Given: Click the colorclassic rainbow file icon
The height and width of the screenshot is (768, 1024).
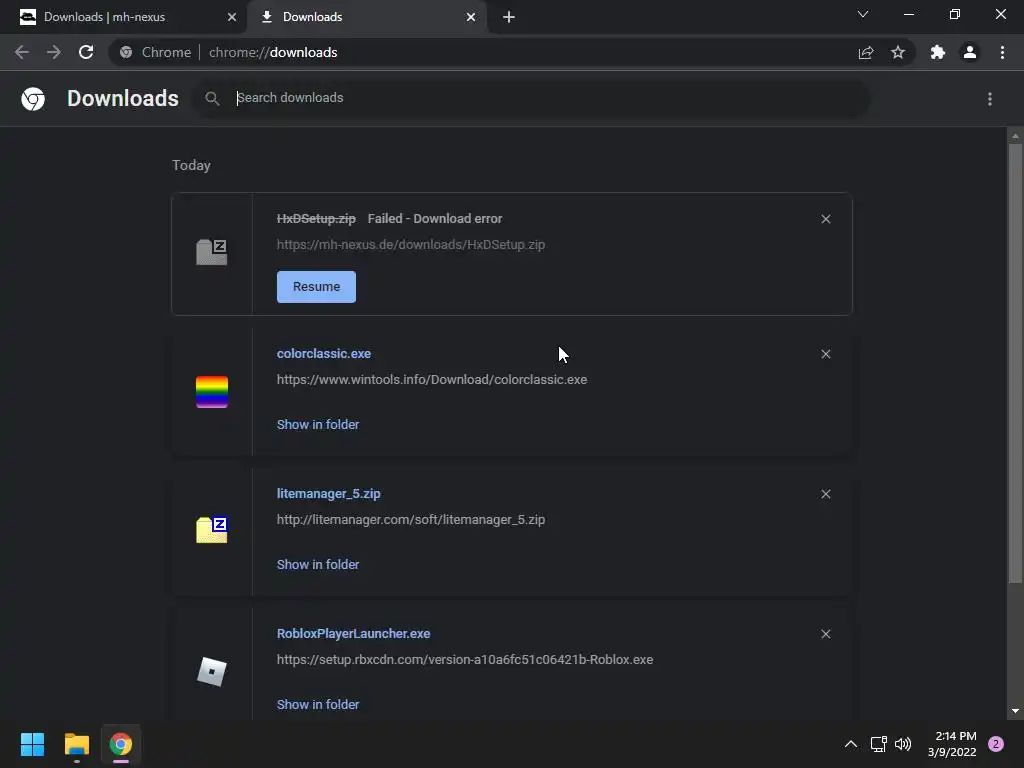Looking at the screenshot, I should (212, 392).
